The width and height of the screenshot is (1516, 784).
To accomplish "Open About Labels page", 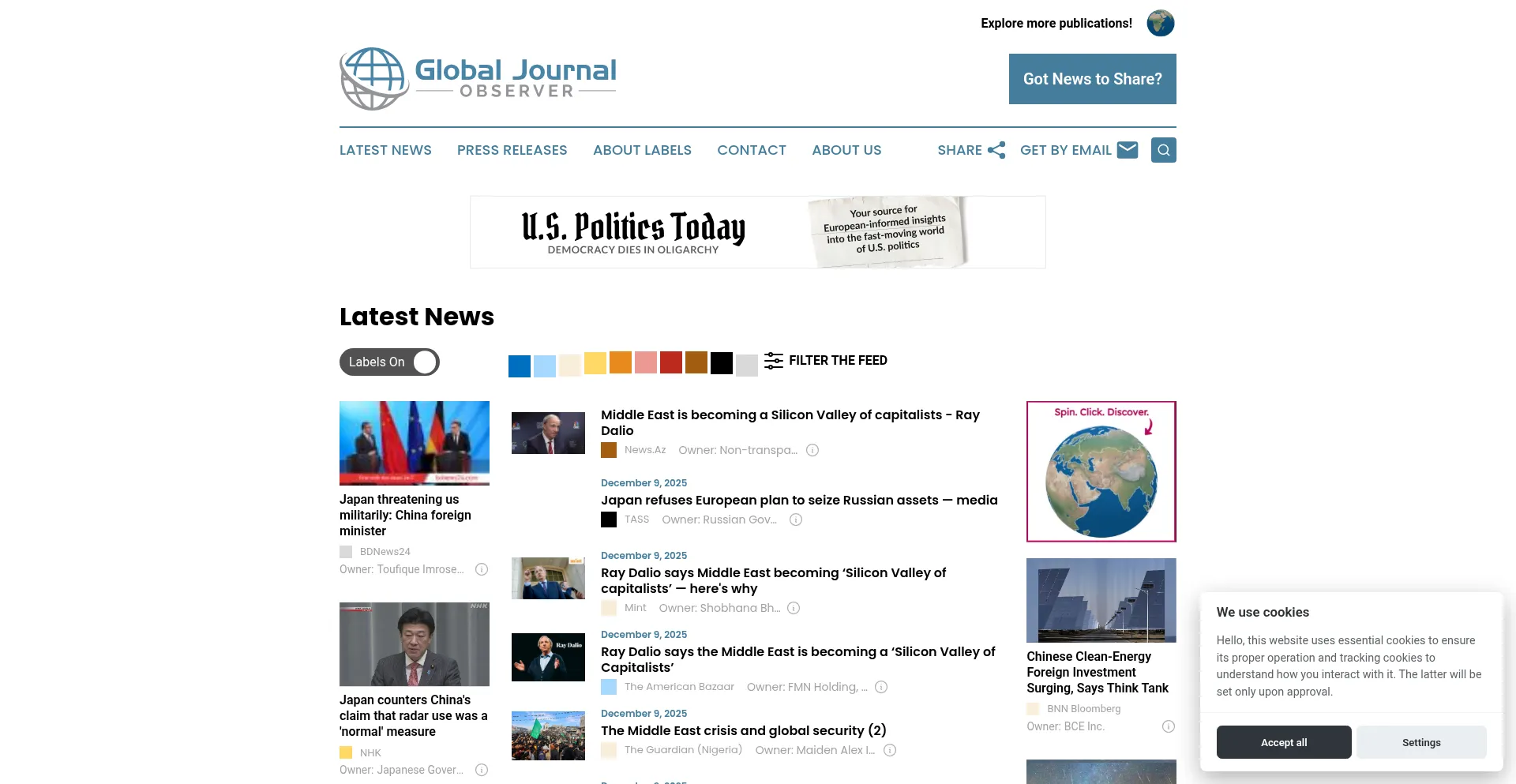I will click(642, 150).
